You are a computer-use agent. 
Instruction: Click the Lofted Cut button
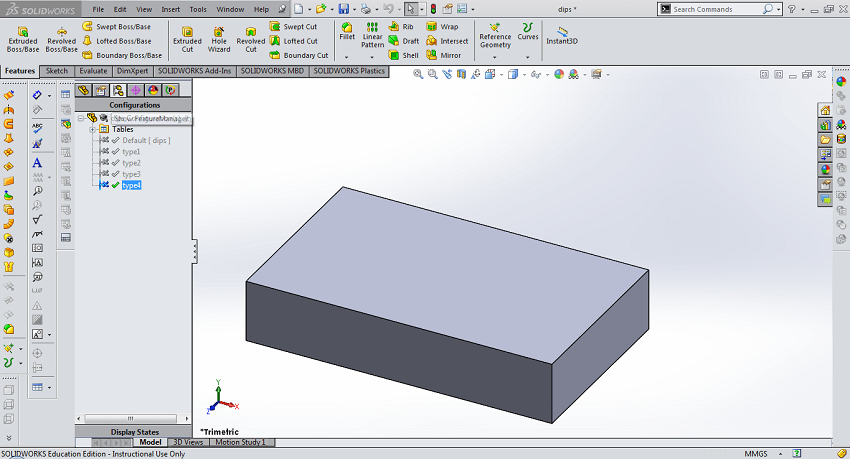(293, 41)
